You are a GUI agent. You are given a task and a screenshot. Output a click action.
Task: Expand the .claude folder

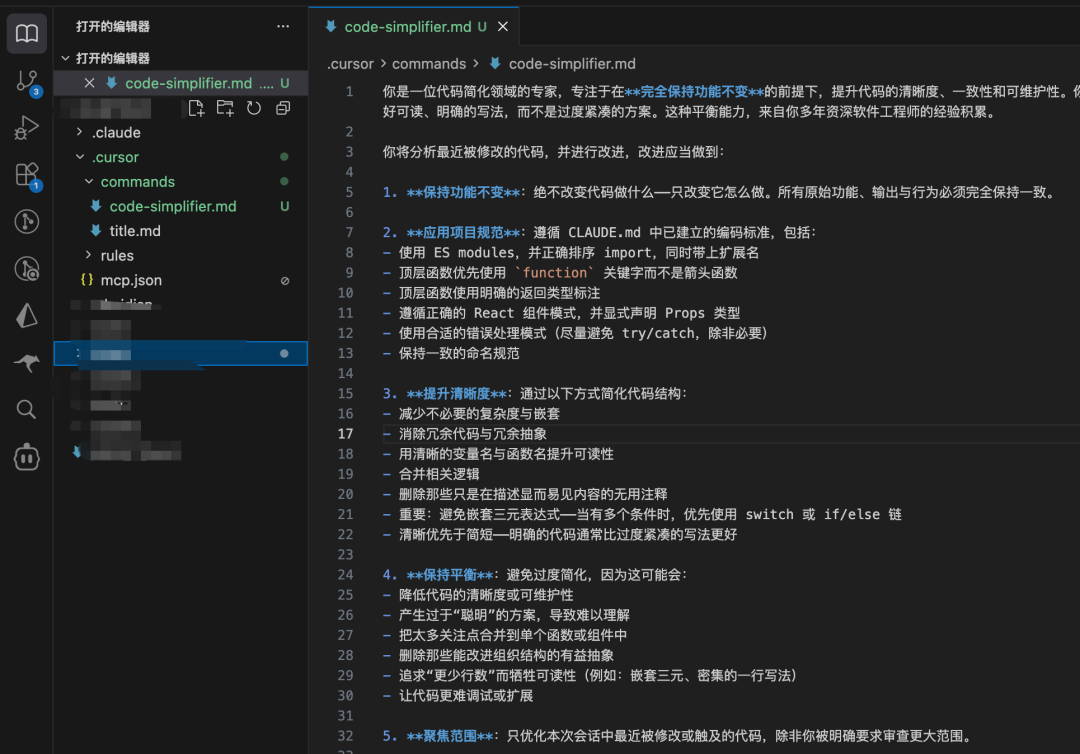(116, 132)
